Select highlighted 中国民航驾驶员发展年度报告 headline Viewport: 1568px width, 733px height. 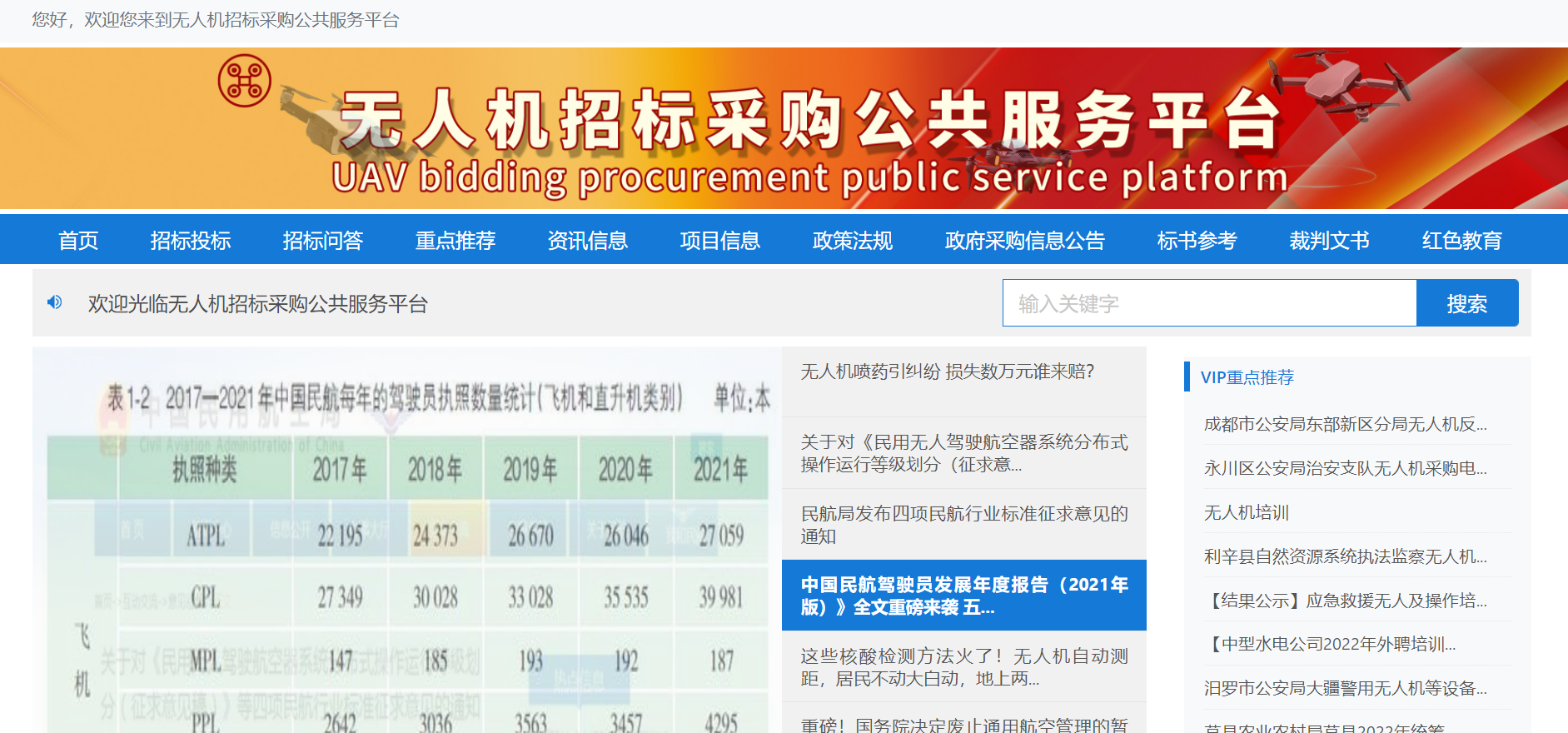(x=963, y=596)
